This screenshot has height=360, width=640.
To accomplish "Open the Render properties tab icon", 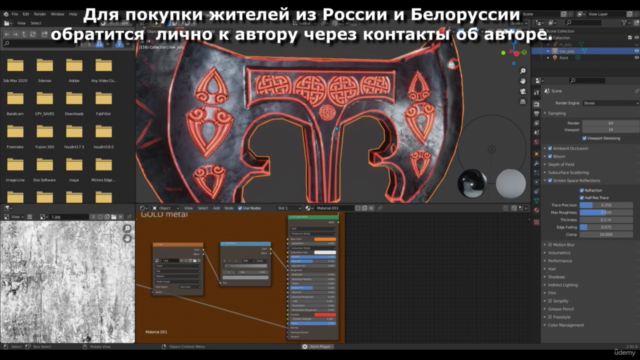I will click(x=536, y=104).
